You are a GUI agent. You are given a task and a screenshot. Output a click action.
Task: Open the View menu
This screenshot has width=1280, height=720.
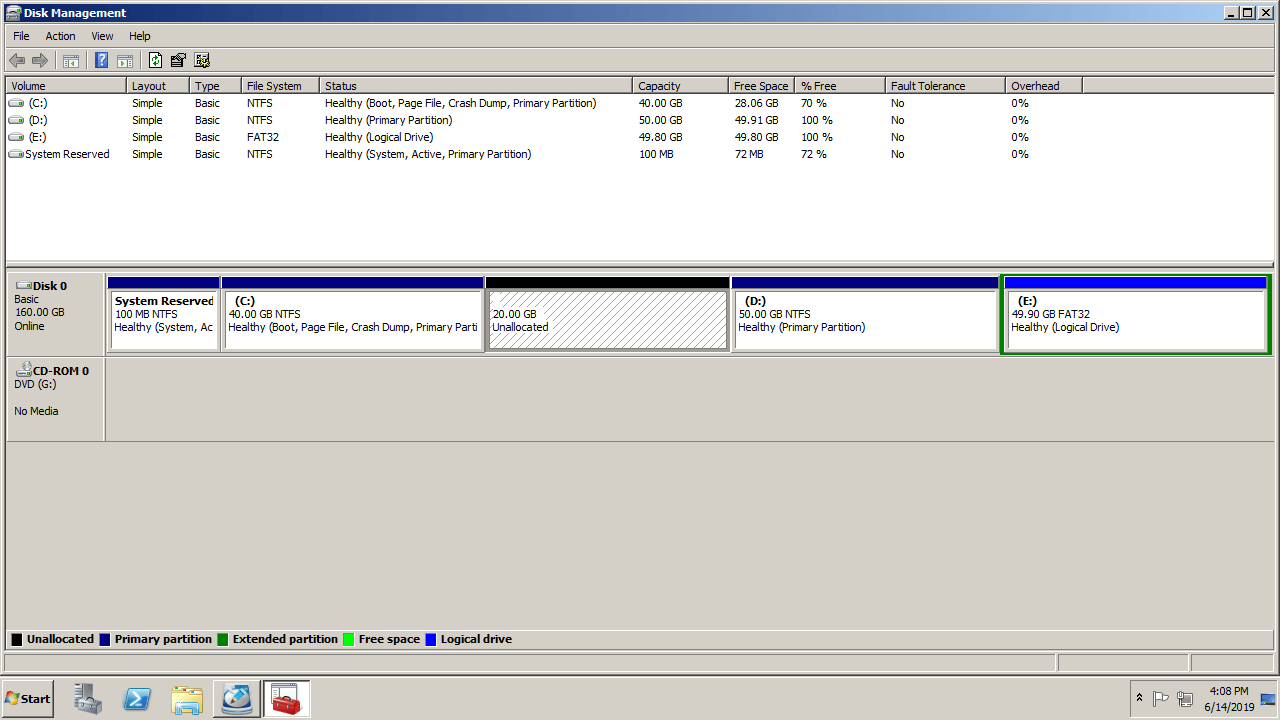tap(102, 36)
